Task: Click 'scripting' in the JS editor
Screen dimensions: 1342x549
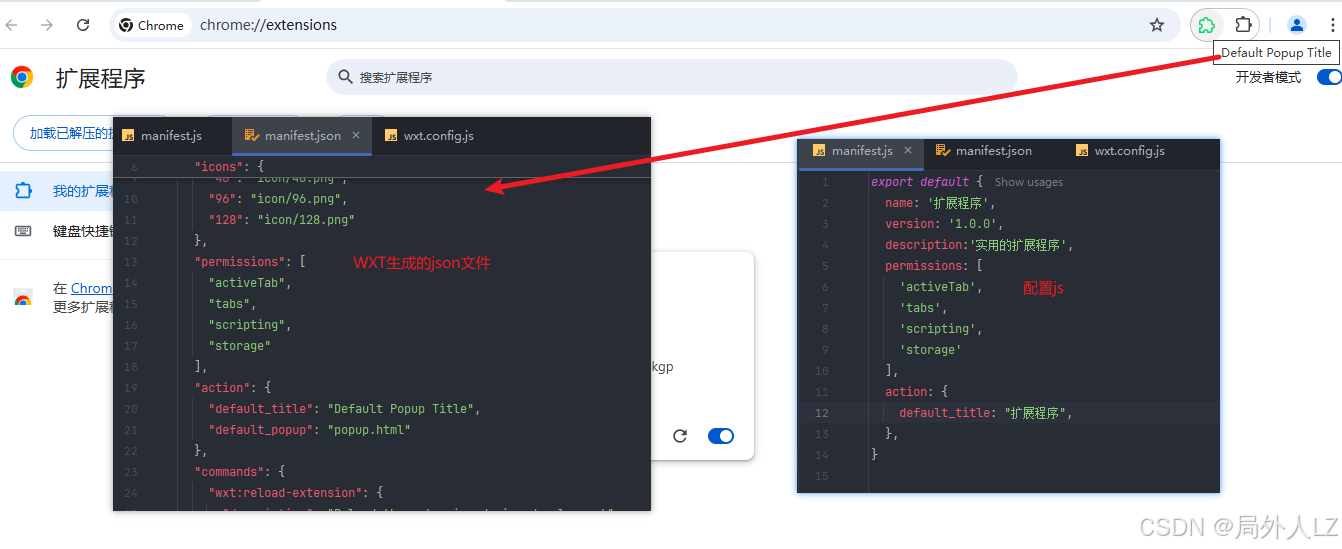Action: (938, 329)
